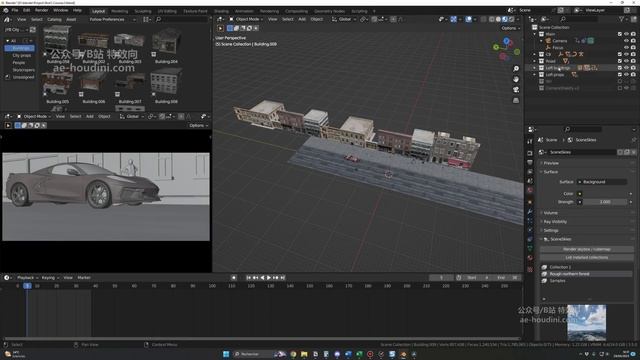Open Object Mode dropdown in main viewport
Screen dimensions: 640x360
coord(247,19)
